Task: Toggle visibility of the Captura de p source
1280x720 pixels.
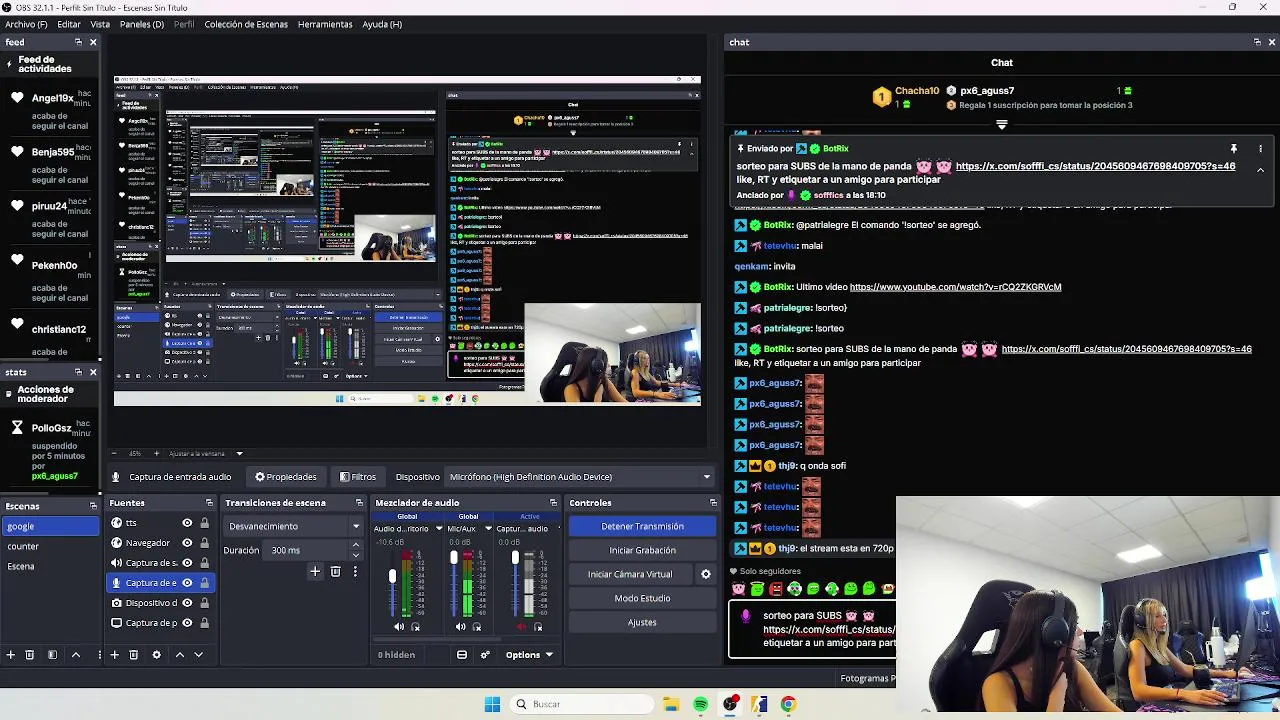Action: pos(187,623)
